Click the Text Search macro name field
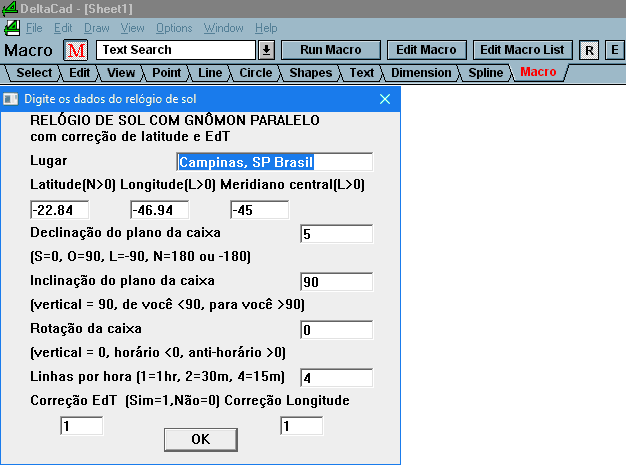This screenshot has width=626, height=466. (177, 50)
